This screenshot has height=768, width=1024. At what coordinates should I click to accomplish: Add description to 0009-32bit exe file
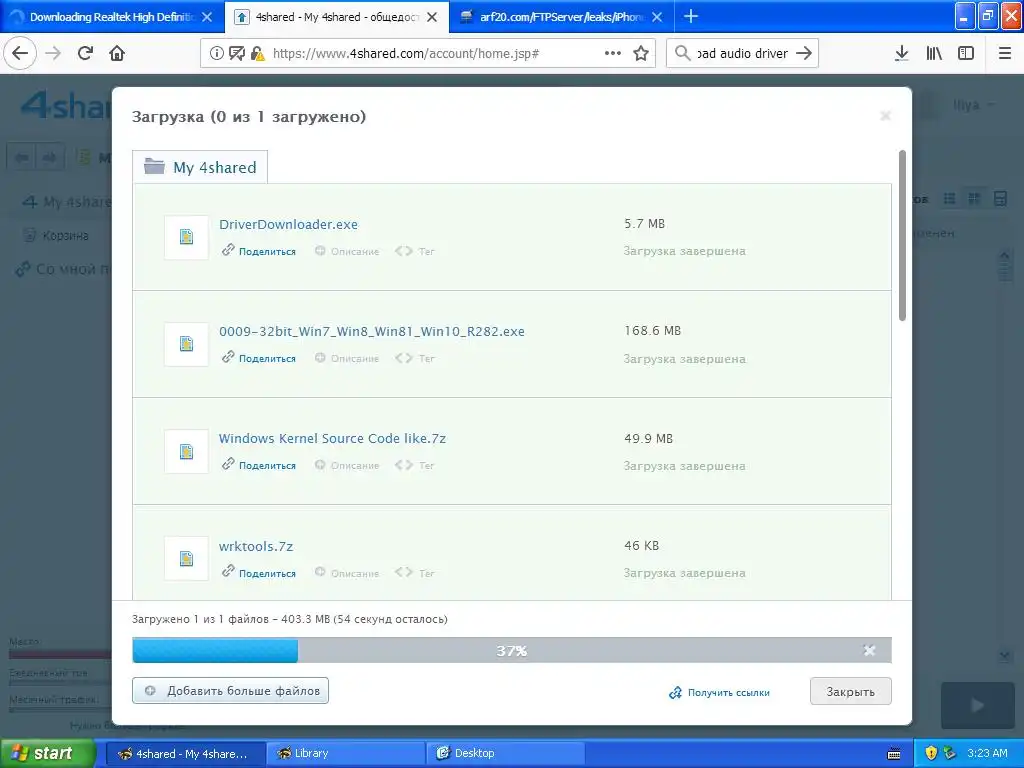[x=347, y=358]
